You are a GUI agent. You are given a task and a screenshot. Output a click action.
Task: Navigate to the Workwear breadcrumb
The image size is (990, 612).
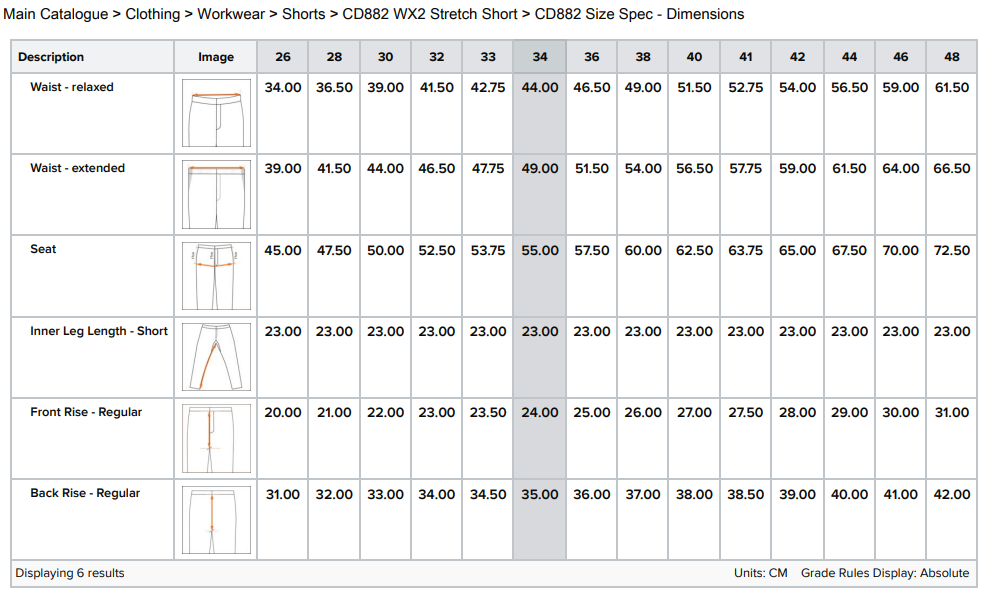click(231, 14)
